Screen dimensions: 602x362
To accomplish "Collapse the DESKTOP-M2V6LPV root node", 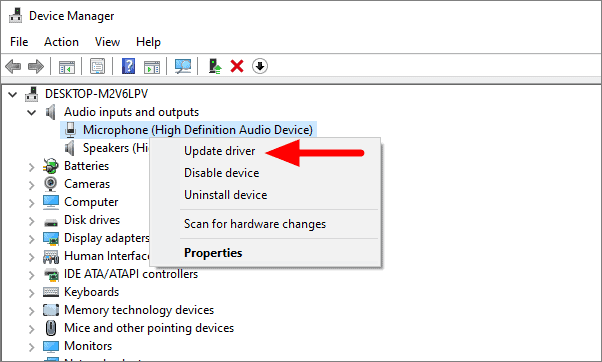I will coord(13,94).
